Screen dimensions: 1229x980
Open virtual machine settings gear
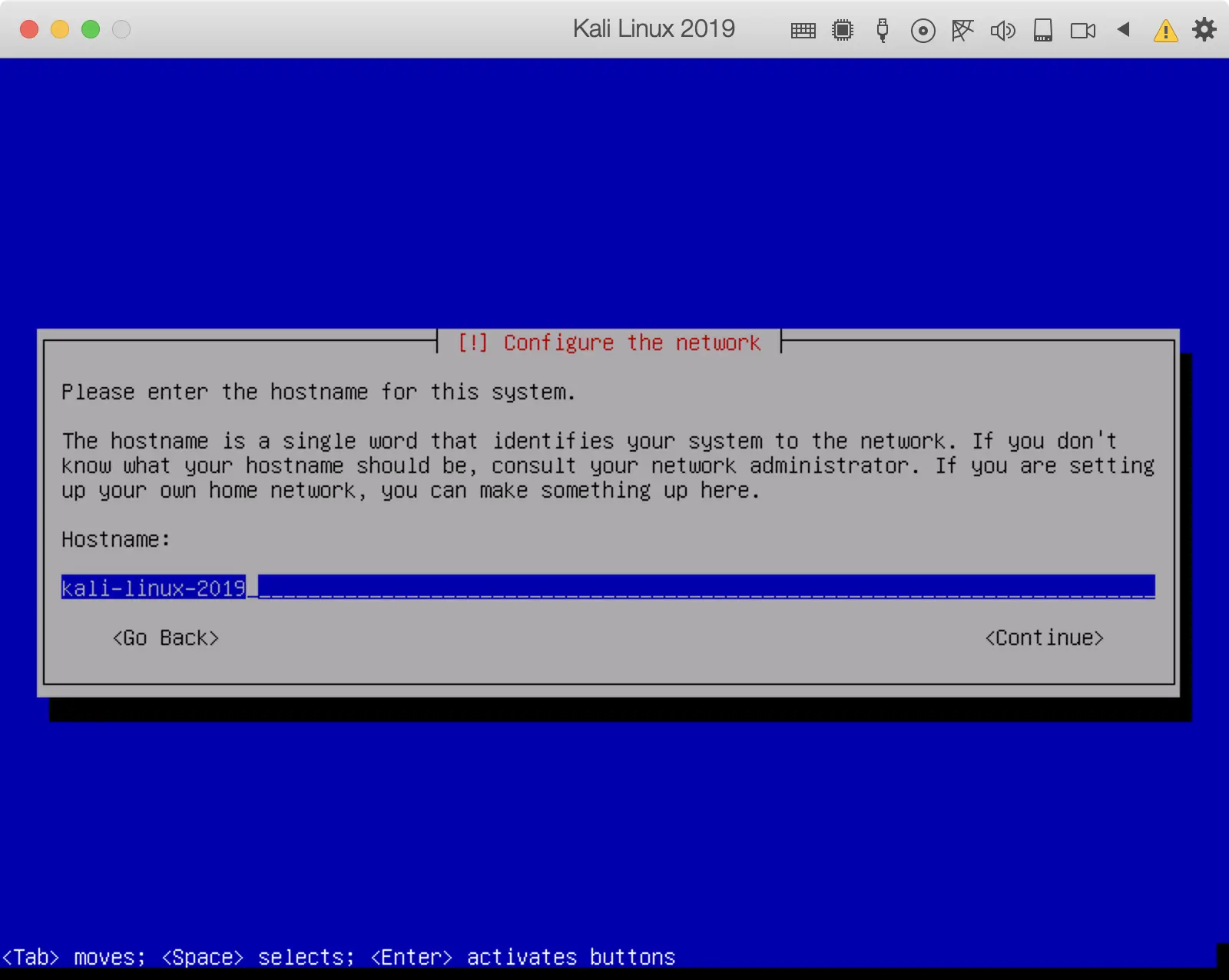pyautogui.click(x=1204, y=30)
